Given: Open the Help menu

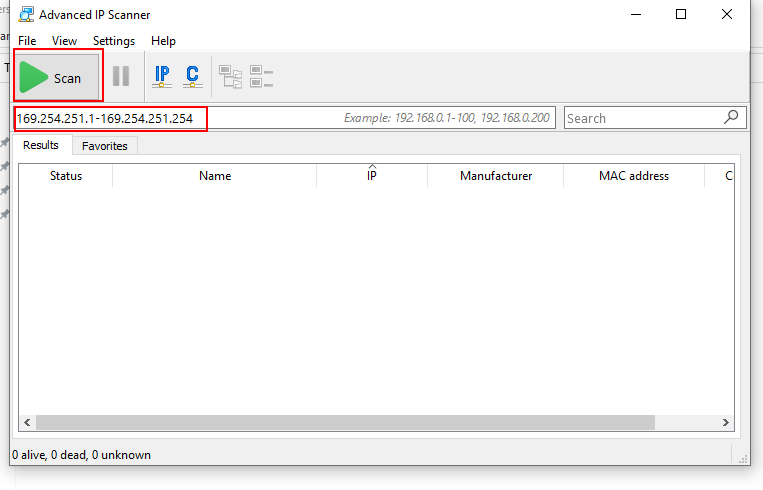Looking at the screenshot, I should (x=164, y=41).
